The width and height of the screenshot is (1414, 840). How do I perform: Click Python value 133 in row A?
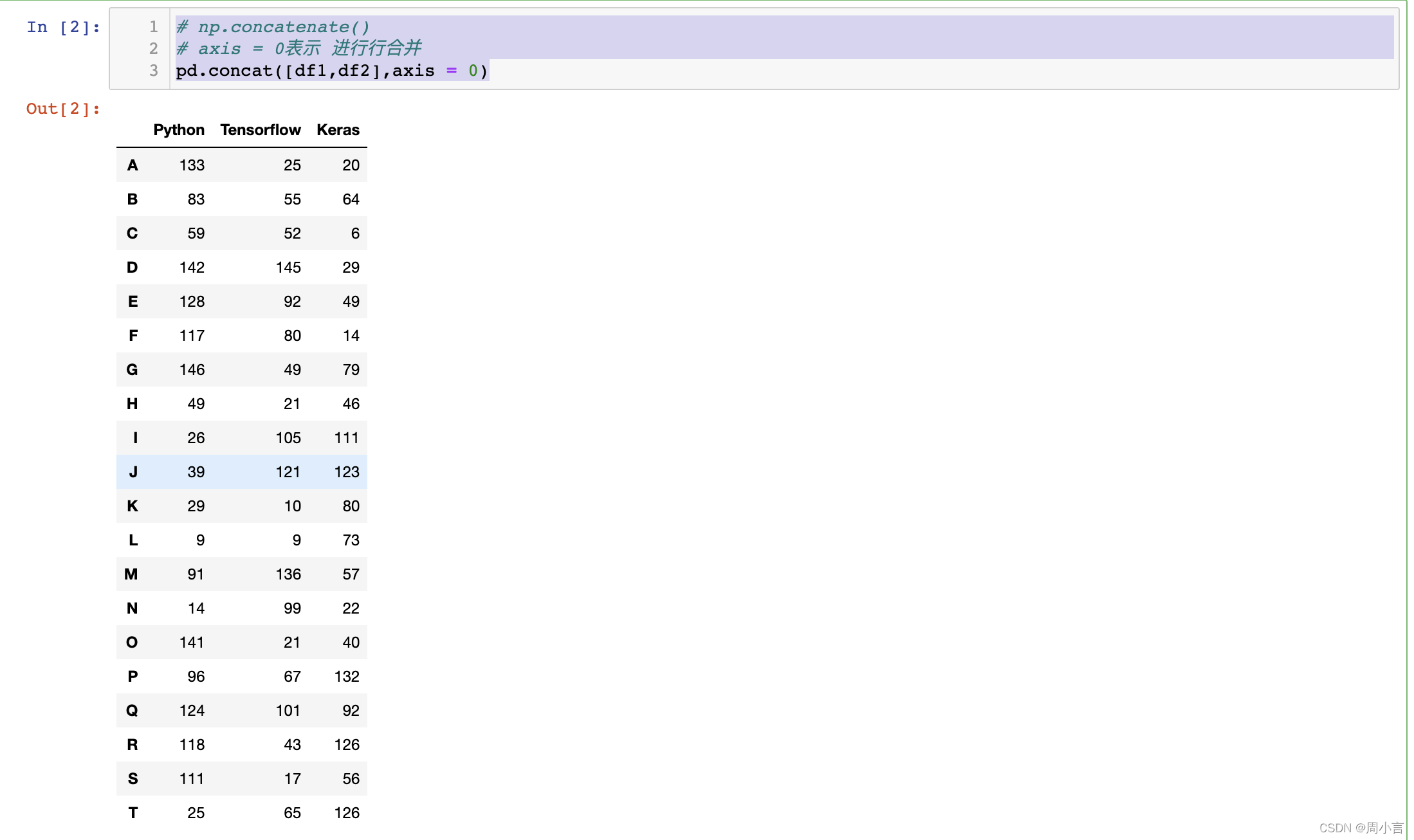coord(192,165)
